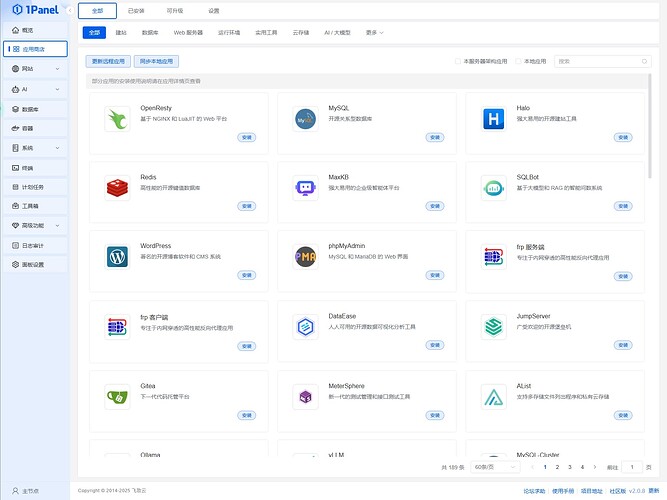
Task: Switch to the 已安装 installed tab
Action: click(x=136, y=11)
